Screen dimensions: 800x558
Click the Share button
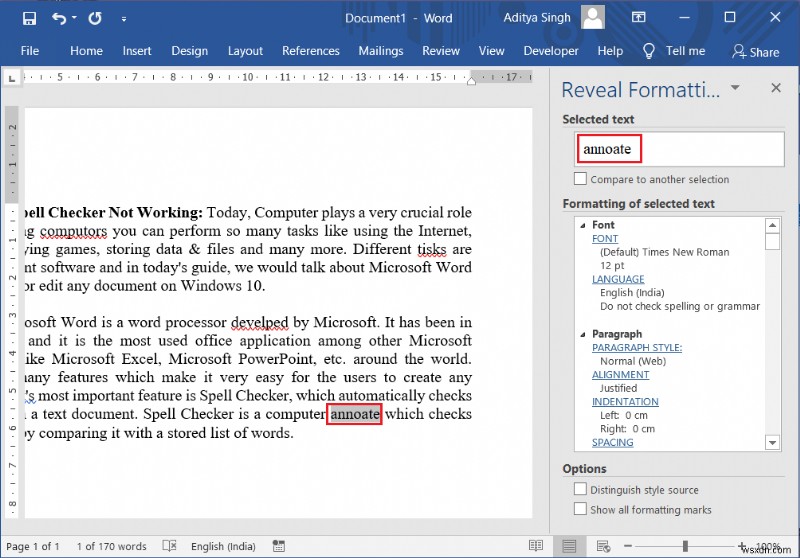(755, 51)
